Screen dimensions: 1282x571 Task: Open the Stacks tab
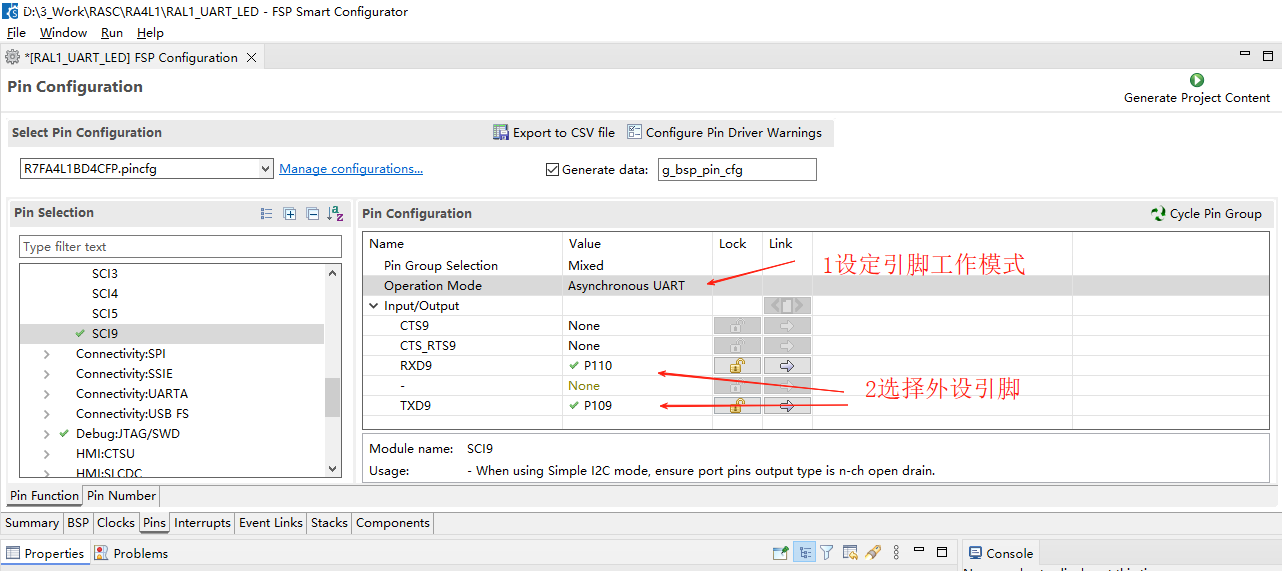pos(329,523)
